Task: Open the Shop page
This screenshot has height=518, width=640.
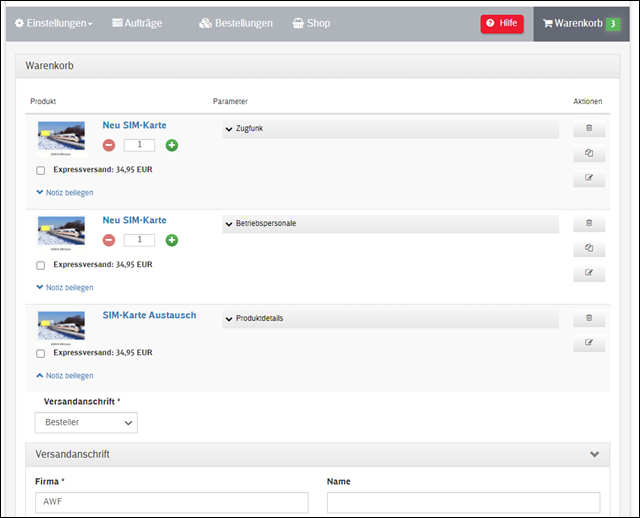Action: point(311,23)
